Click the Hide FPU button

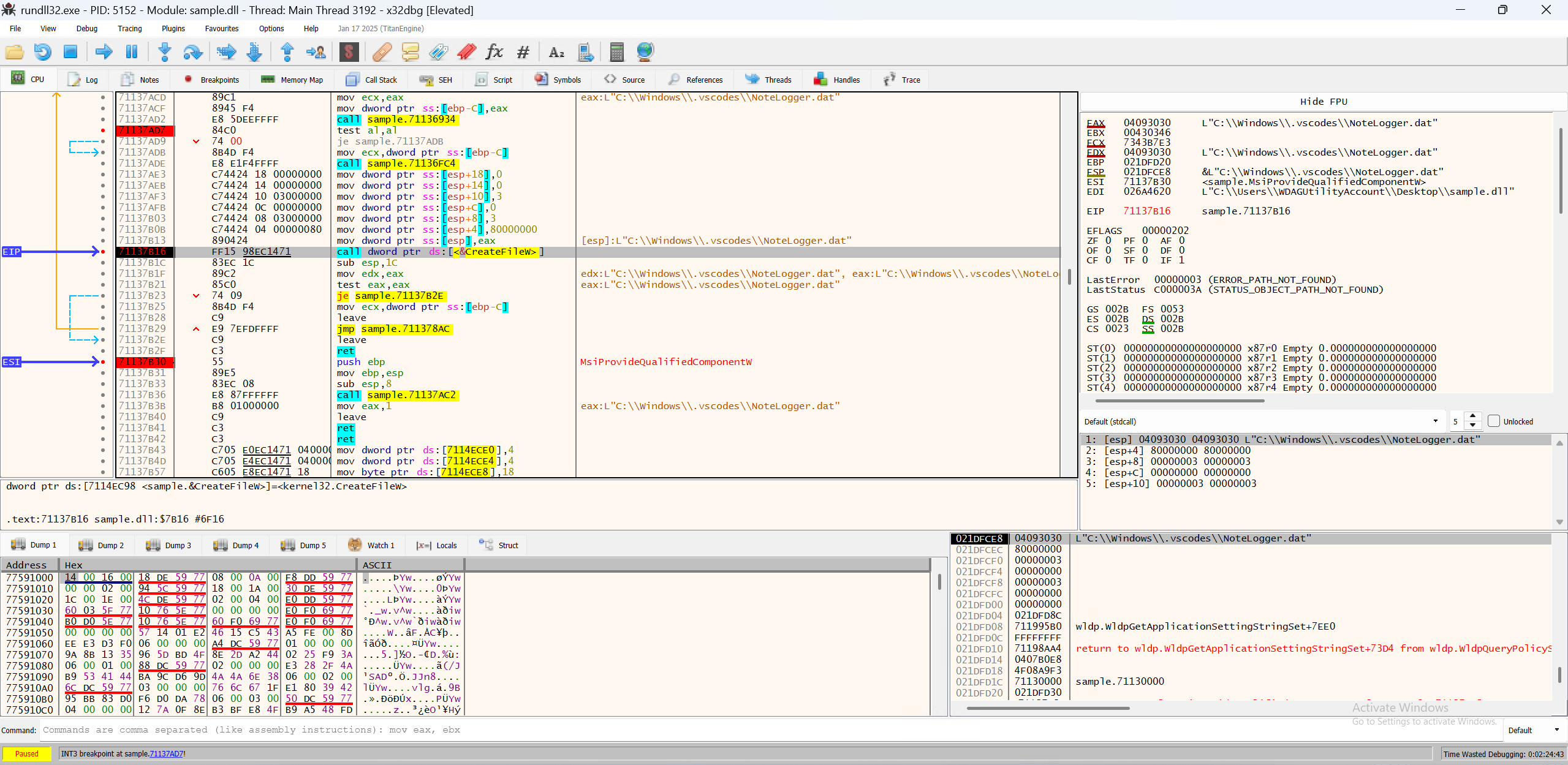(1323, 102)
